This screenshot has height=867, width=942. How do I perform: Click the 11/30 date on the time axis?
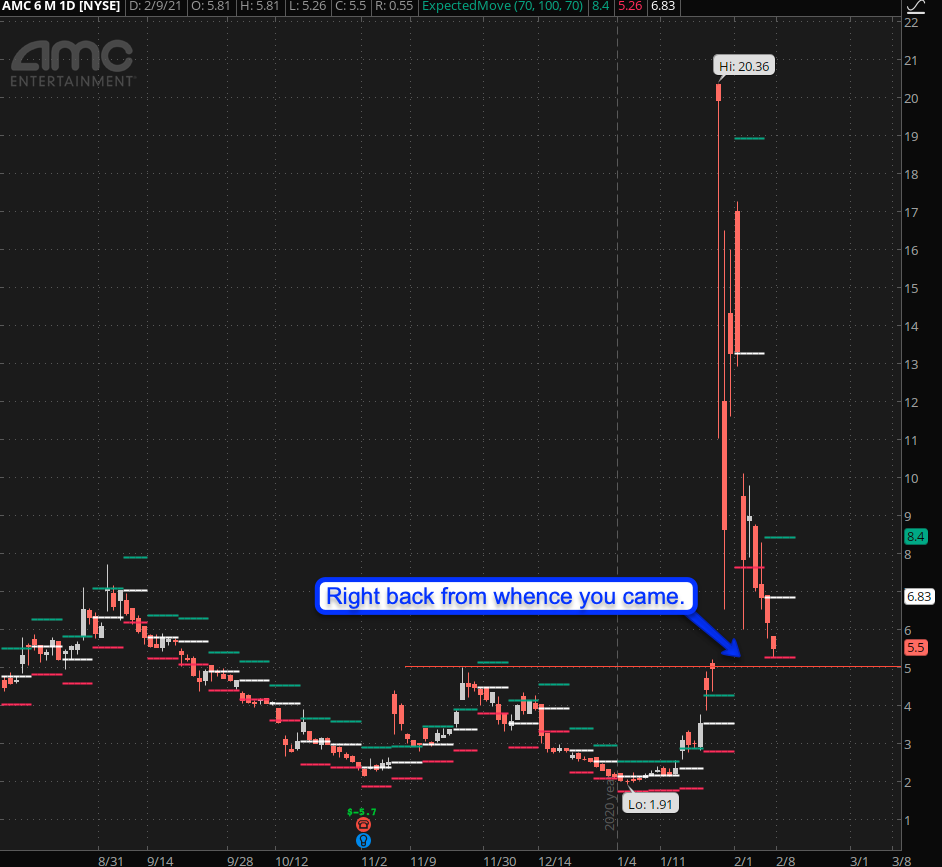[500, 860]
